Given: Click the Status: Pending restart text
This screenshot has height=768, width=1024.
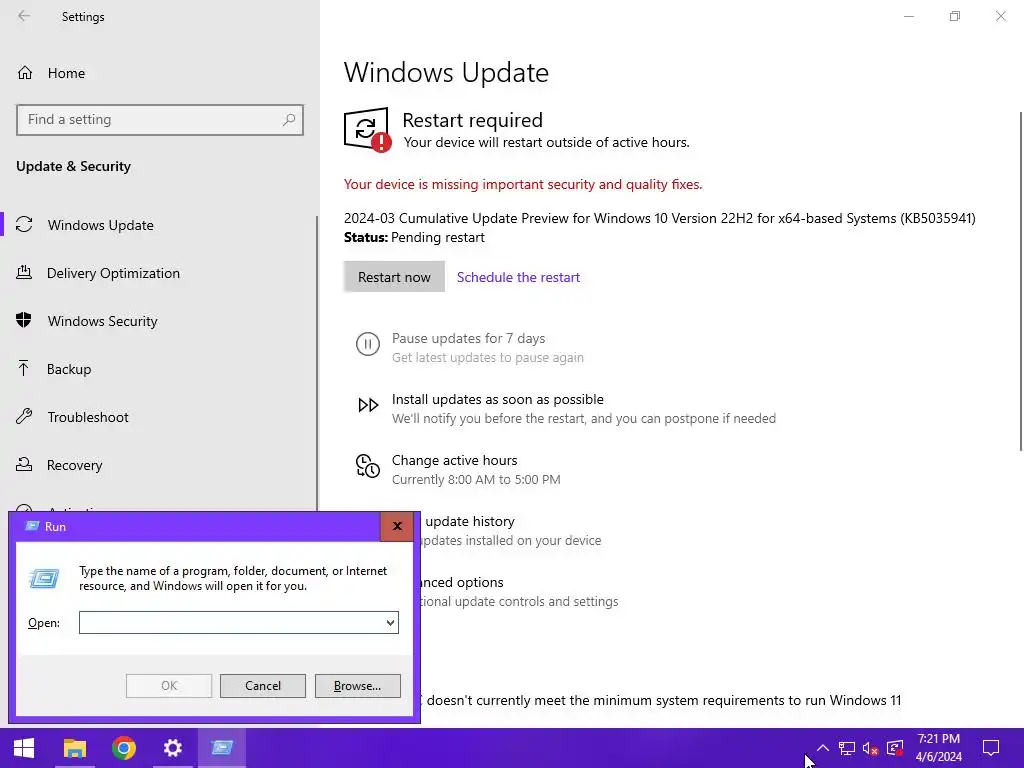Looking at the screenshot, I should (x=414, y=237).
